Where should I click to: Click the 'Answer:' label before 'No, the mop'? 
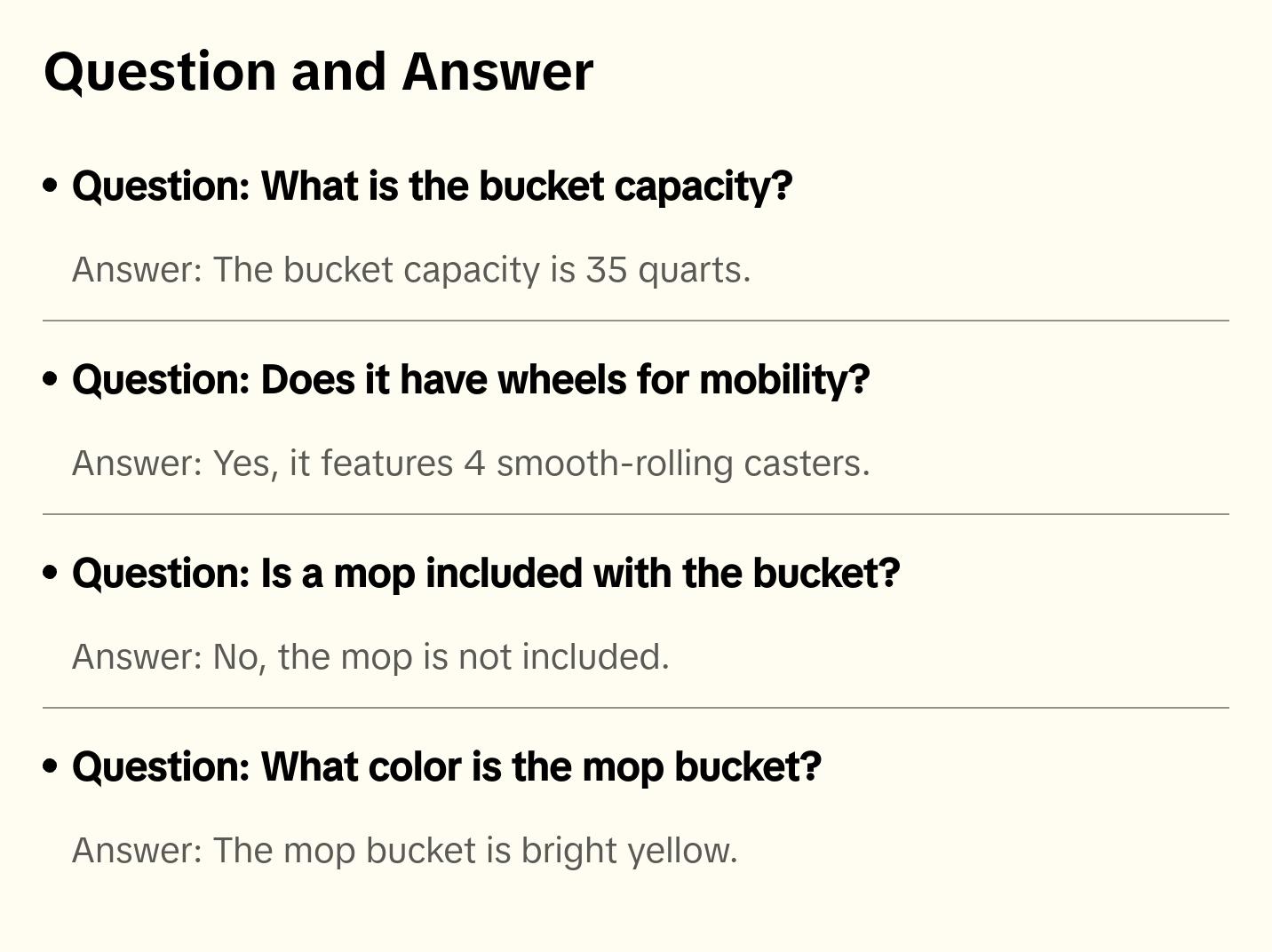[x=138, y=657]
